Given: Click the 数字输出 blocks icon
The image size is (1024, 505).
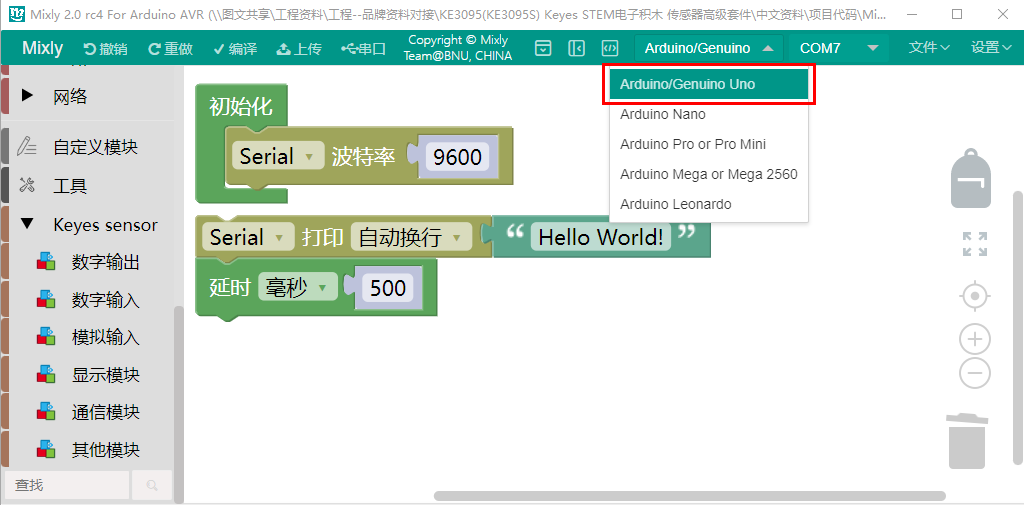Looking at the screenshot, I should [46, 262].
